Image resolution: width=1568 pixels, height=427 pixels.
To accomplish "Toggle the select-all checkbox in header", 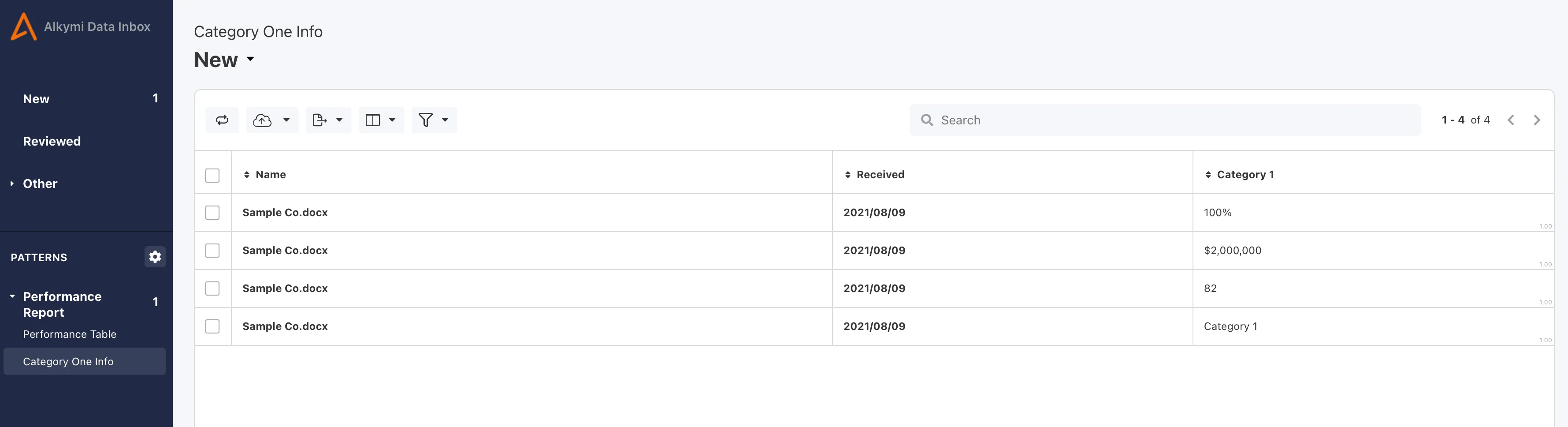I will (x=212, y=176).
